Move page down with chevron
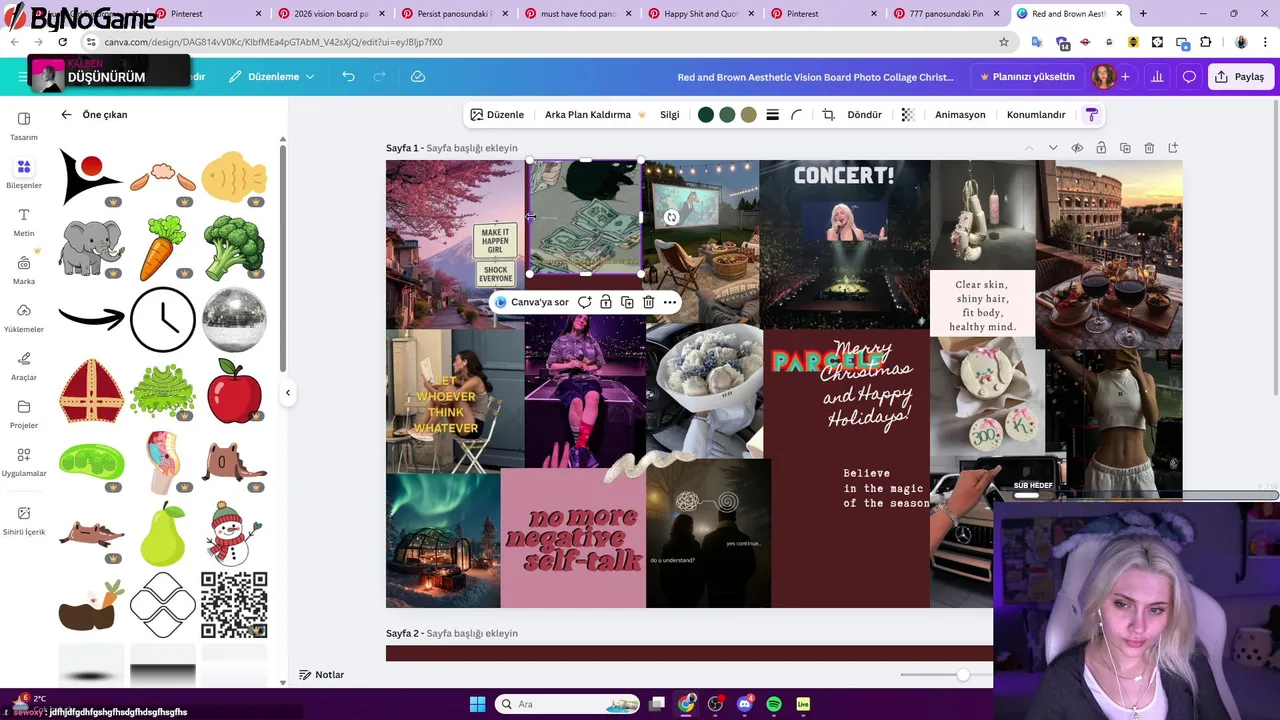Image resolution: width=1280 pixels, height=720 pixels. [x=1053, y=148]
